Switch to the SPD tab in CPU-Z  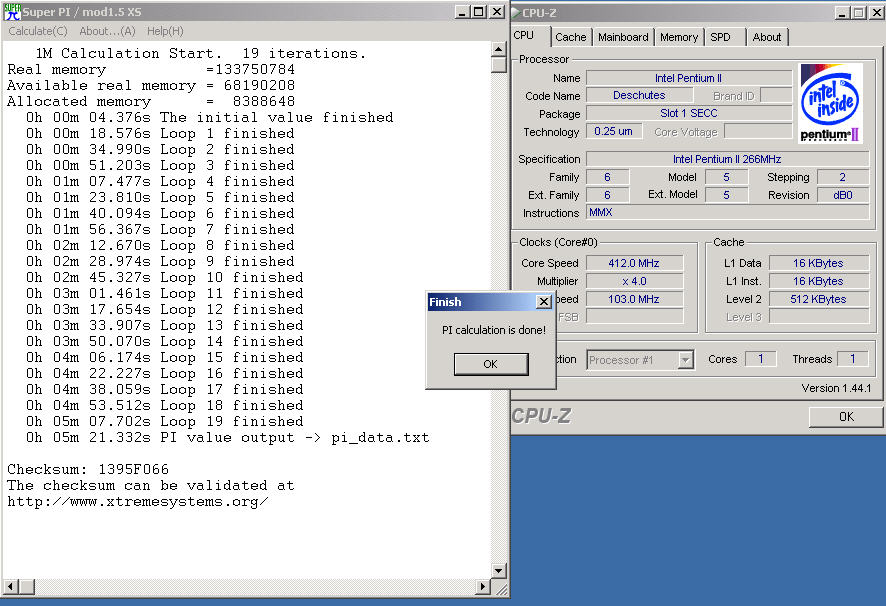pos(720,37)
